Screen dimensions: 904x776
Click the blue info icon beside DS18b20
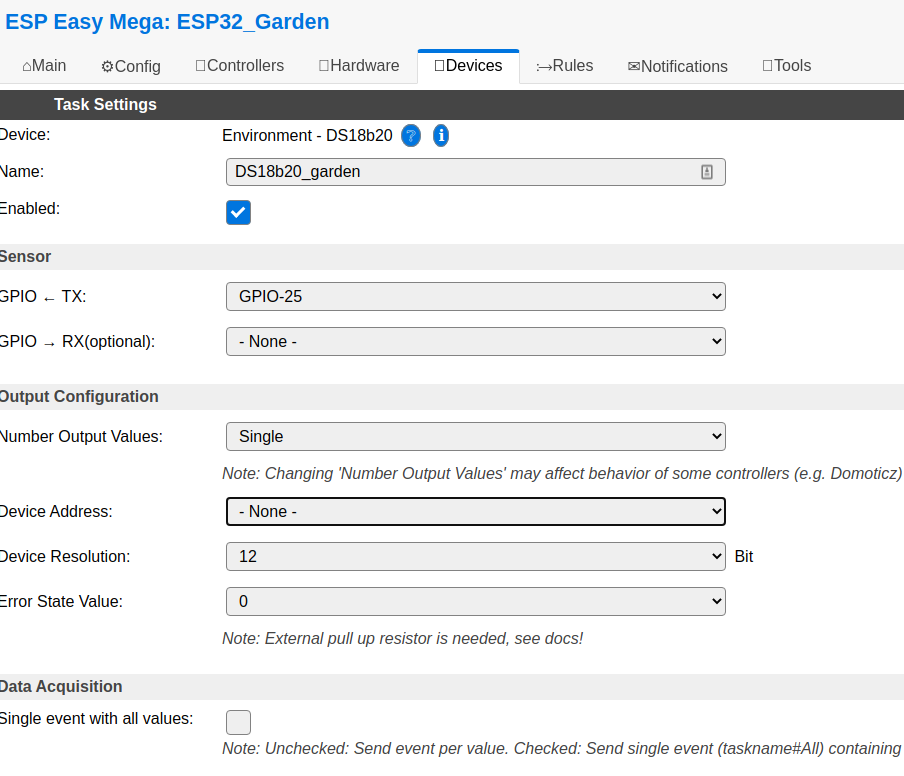(x=440, y=135)
